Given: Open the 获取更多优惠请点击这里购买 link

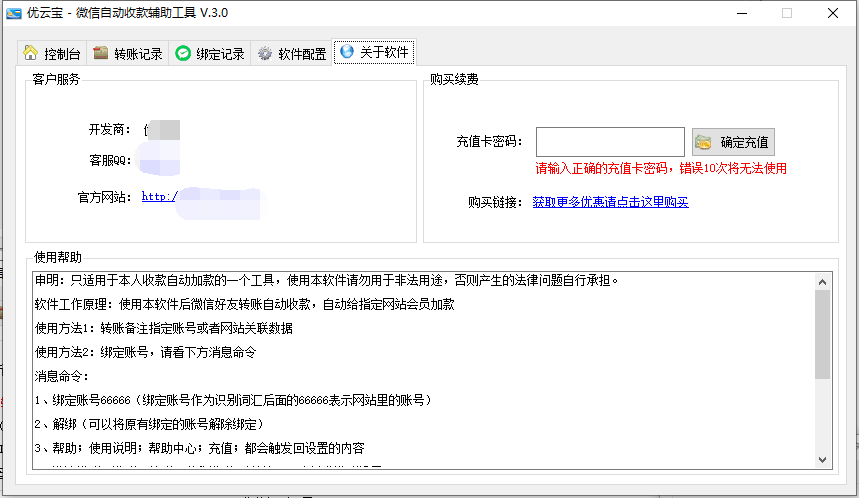Looking at the screenshot, I should [x=610, y=202].
